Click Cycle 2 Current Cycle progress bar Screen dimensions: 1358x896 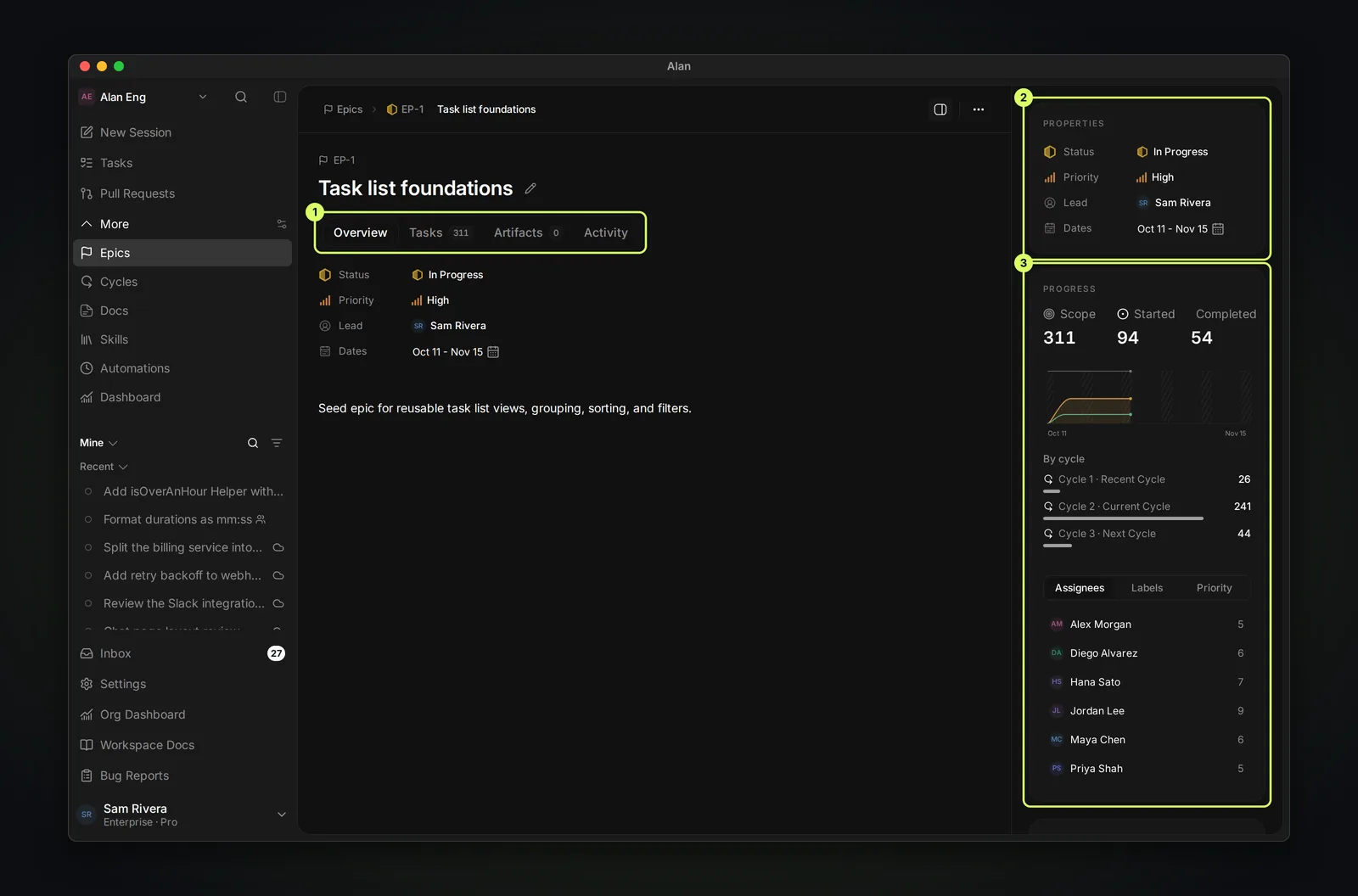tap(1123, 518)
